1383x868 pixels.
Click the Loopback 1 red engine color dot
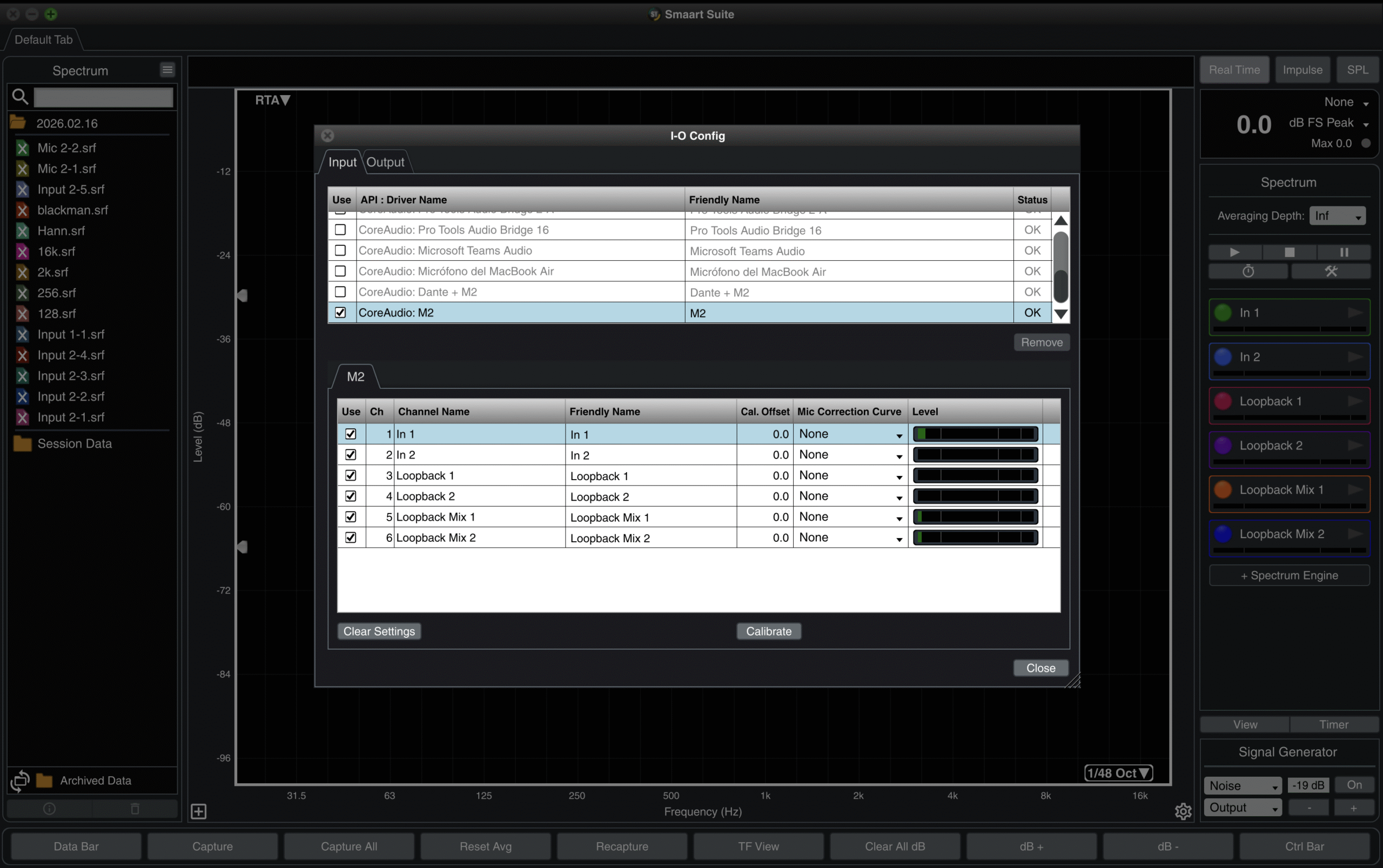(x=1223, y=401)
